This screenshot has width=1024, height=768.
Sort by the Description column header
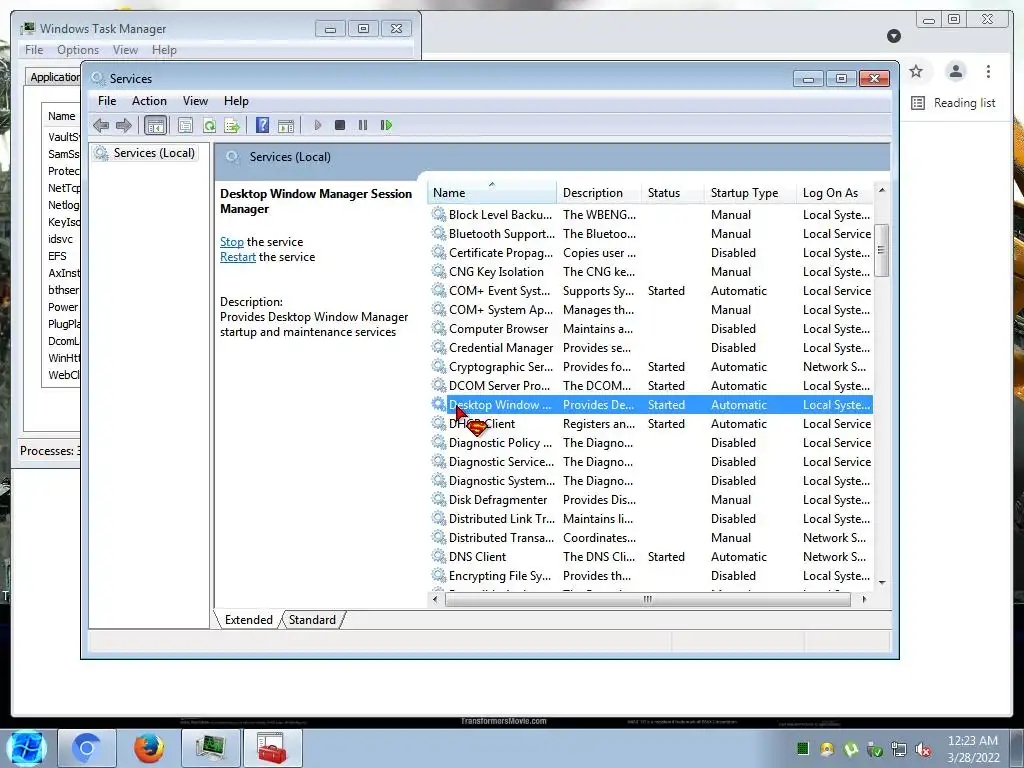599,193
